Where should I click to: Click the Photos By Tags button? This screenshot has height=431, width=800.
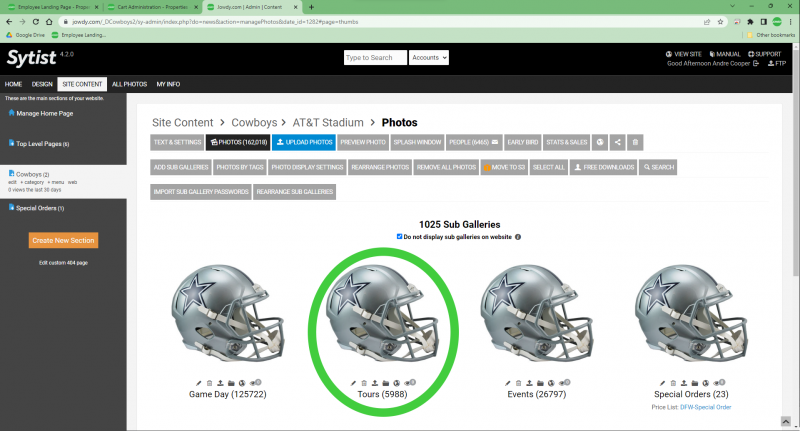[240, 167]
